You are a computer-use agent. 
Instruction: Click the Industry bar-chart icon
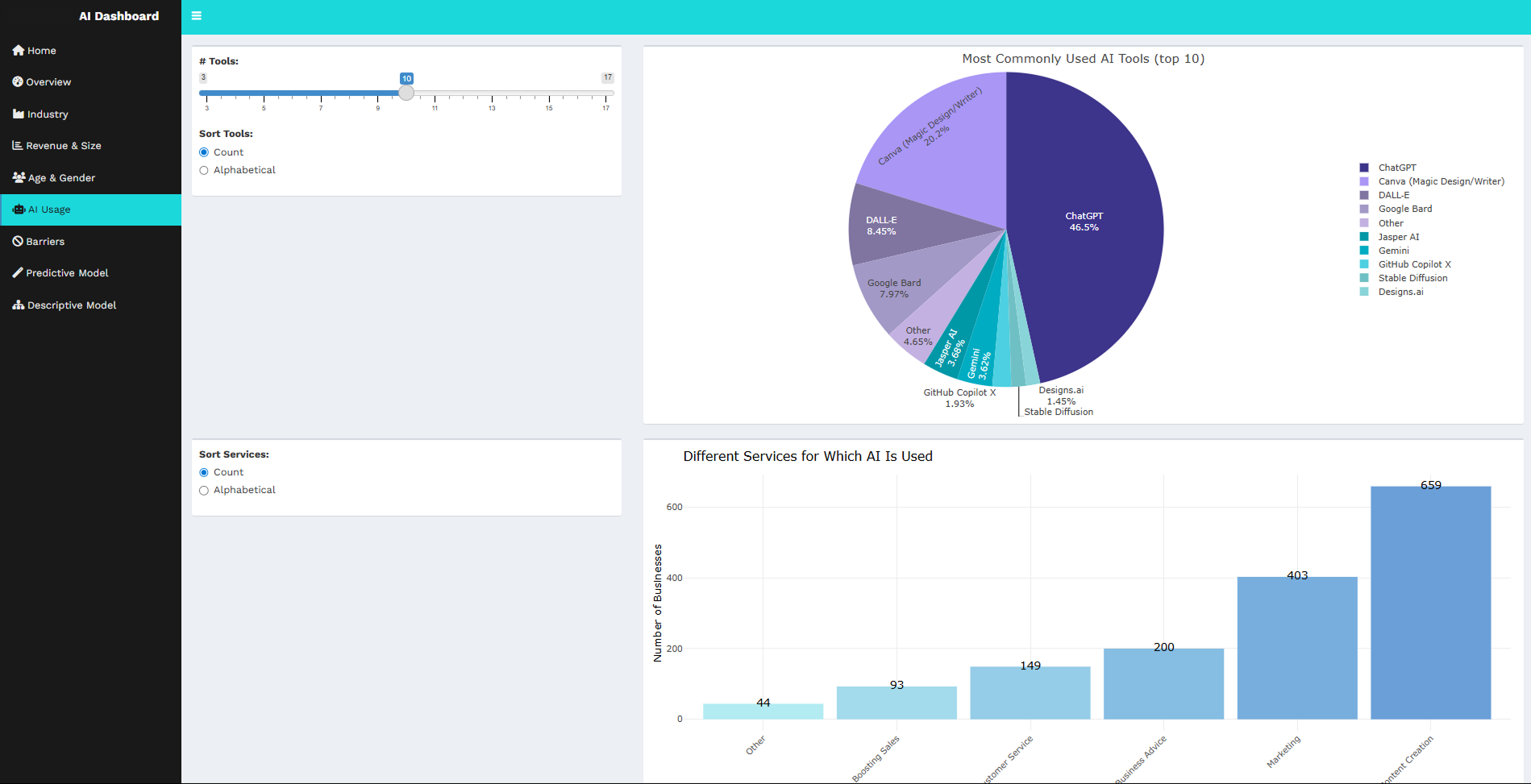pos(17,114)
